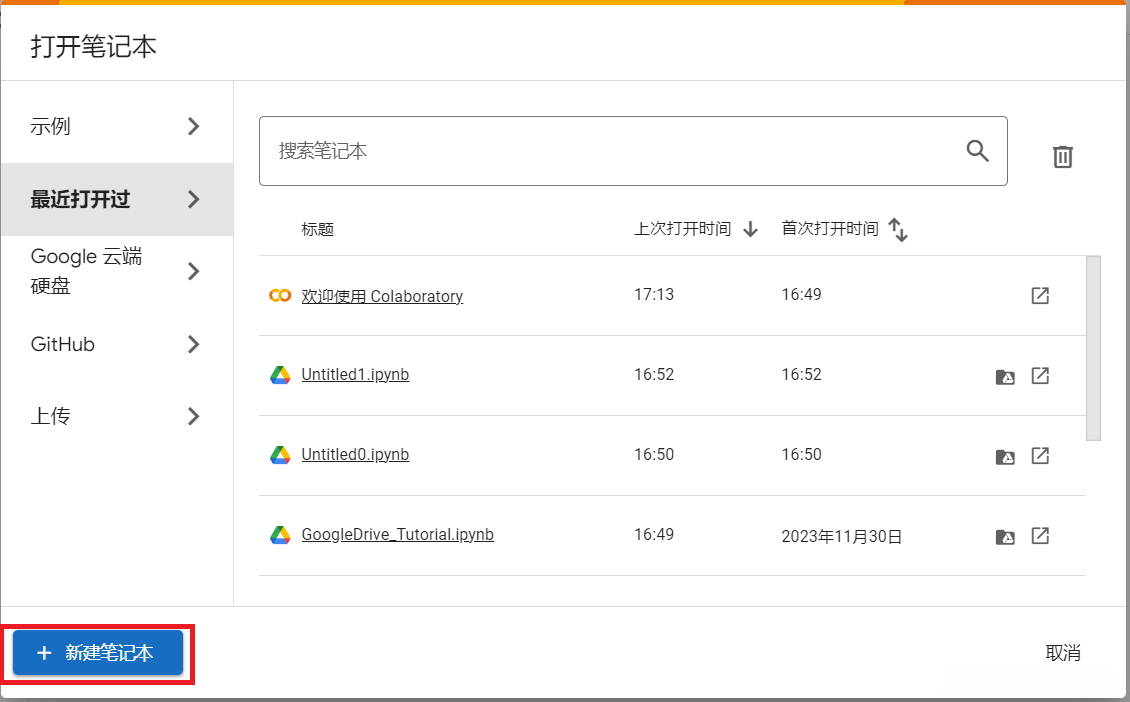Show GoogleDrive_Tutorial.ipynb in Drive folder icon
Viewport: 1130px width, 702px height.
(1005, 537)
